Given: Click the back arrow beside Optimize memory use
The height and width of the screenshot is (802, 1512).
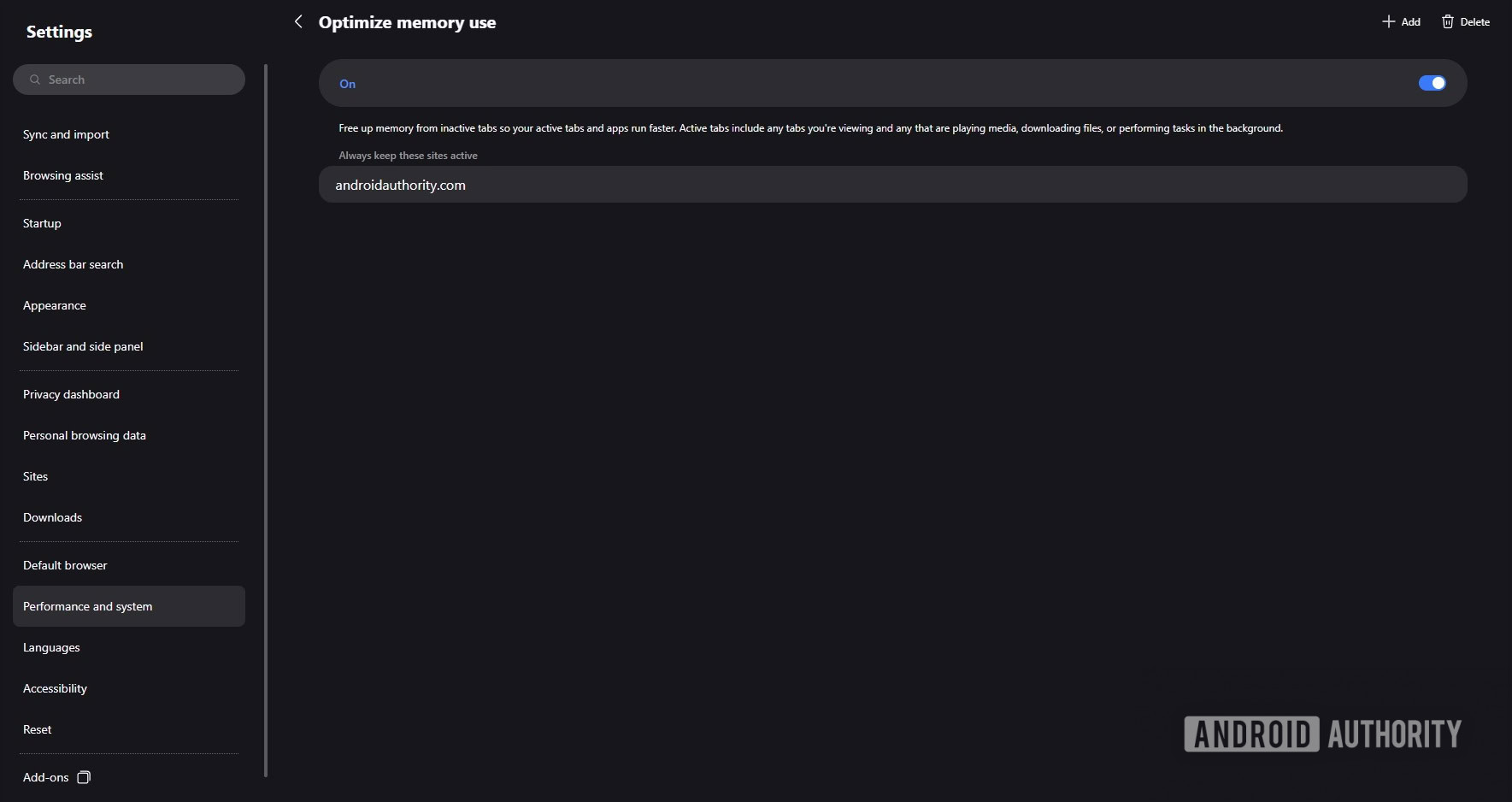Looking at the screenshot, I should pos(298,21).
